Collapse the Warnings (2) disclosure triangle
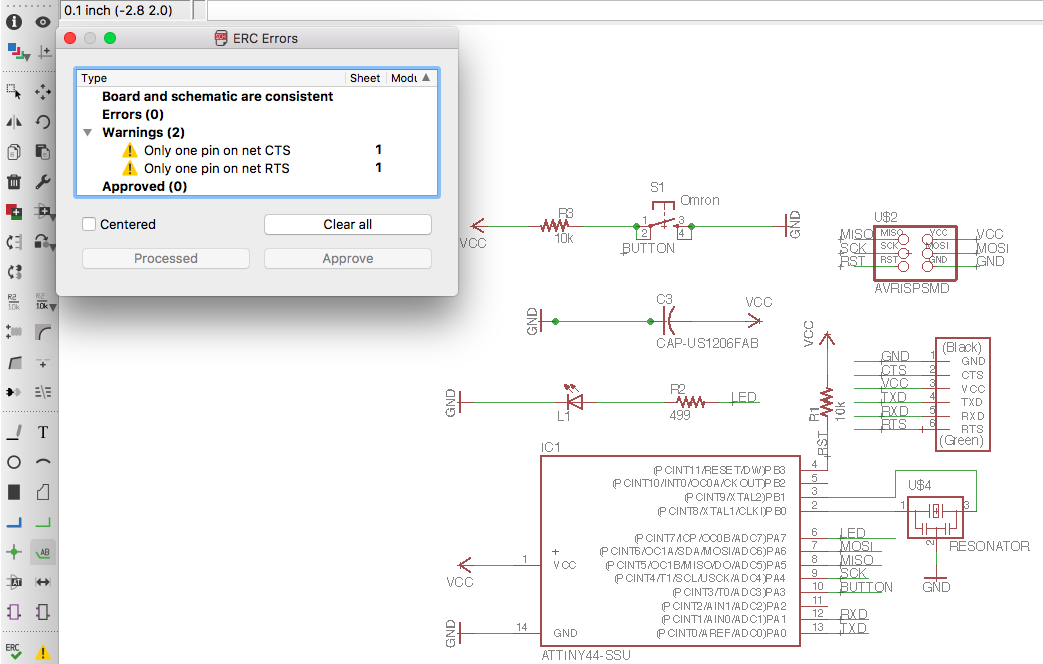1043x664 pixels. pyautogui.click(x=88, y=132)
